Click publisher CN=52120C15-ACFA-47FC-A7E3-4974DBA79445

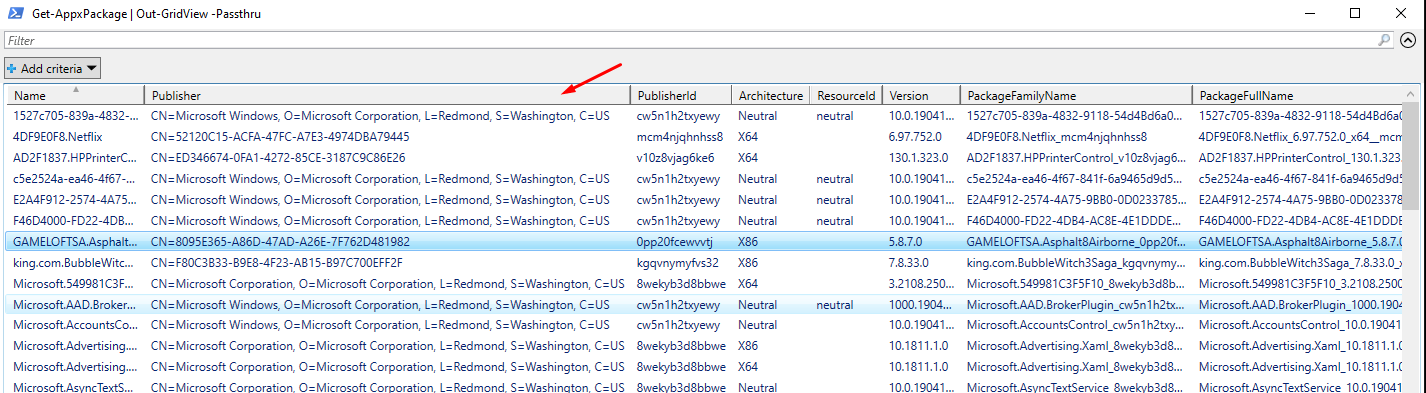pyautogui.click(x=280, y=137)
